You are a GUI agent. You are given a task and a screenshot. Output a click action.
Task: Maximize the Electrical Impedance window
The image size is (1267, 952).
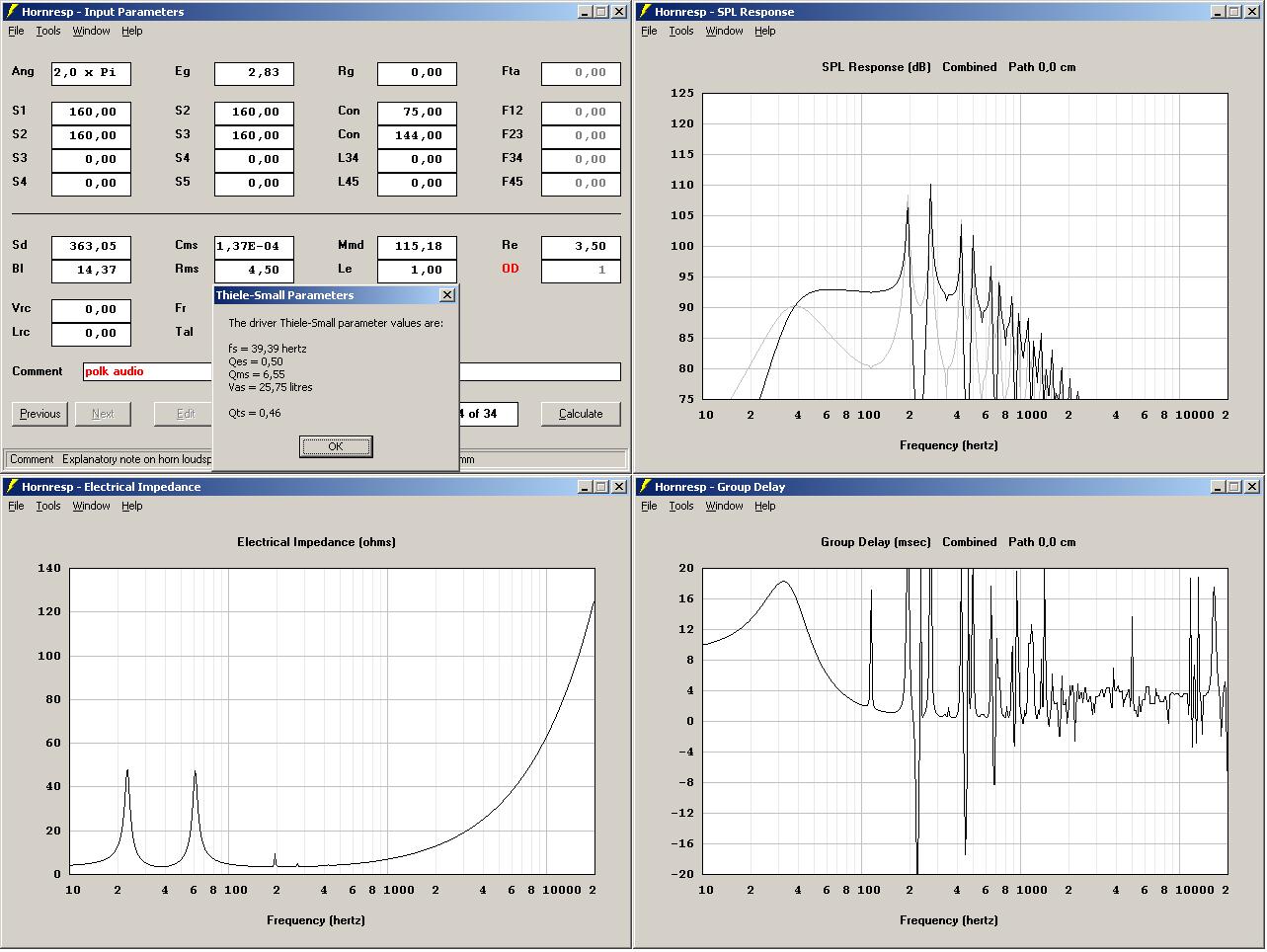coord(601,487)
